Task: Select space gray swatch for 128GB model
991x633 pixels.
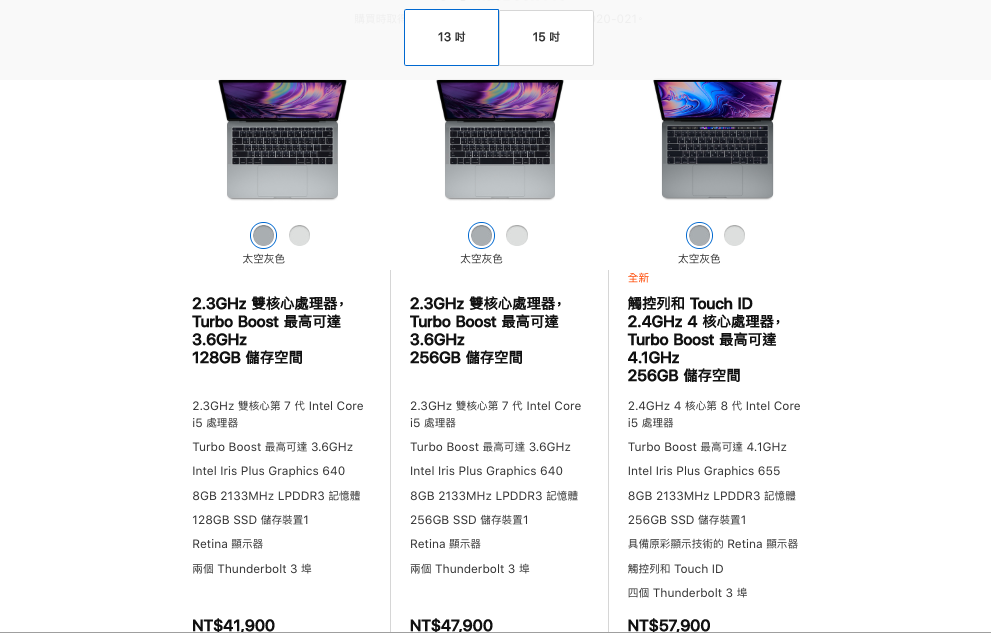Action: click(x=264, y=236)
